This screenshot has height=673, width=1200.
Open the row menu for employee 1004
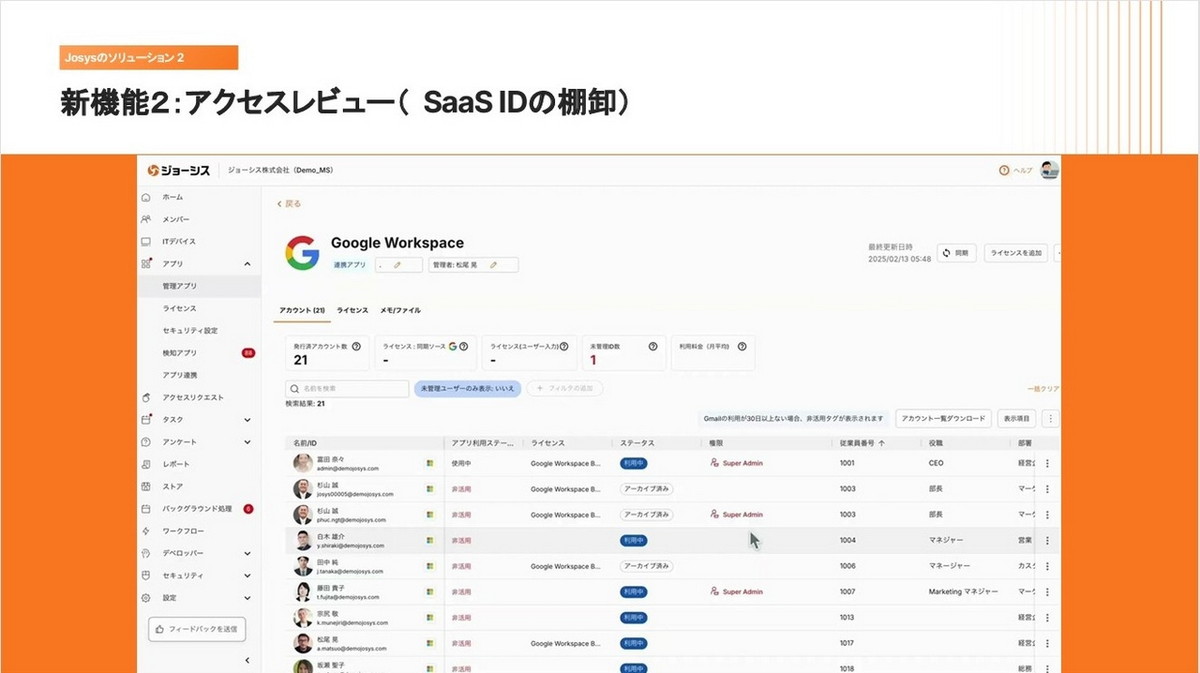(x=1047, y=540)
